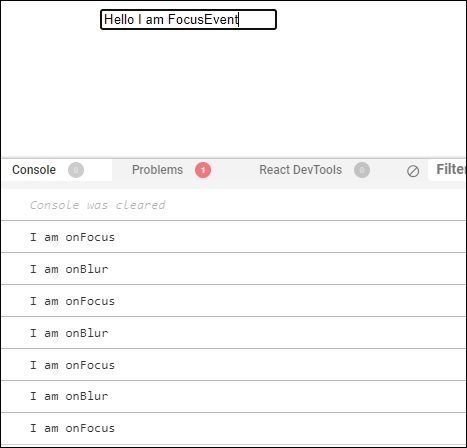This screenshot has height=448, width=467.
Task: Click the clear console icon
Action: pos(413,171)
